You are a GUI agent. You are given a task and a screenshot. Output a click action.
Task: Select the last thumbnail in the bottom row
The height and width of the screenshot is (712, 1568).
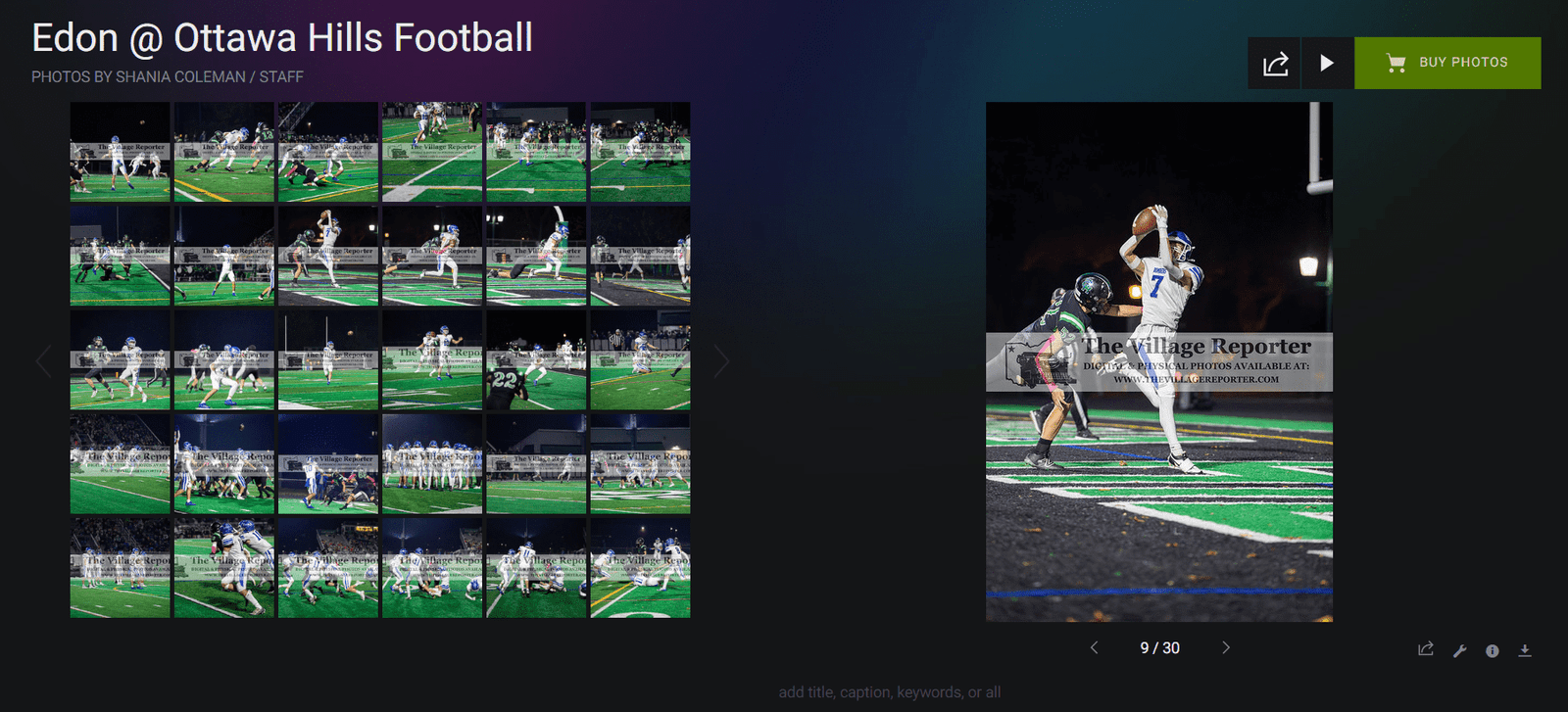[640, 568]
